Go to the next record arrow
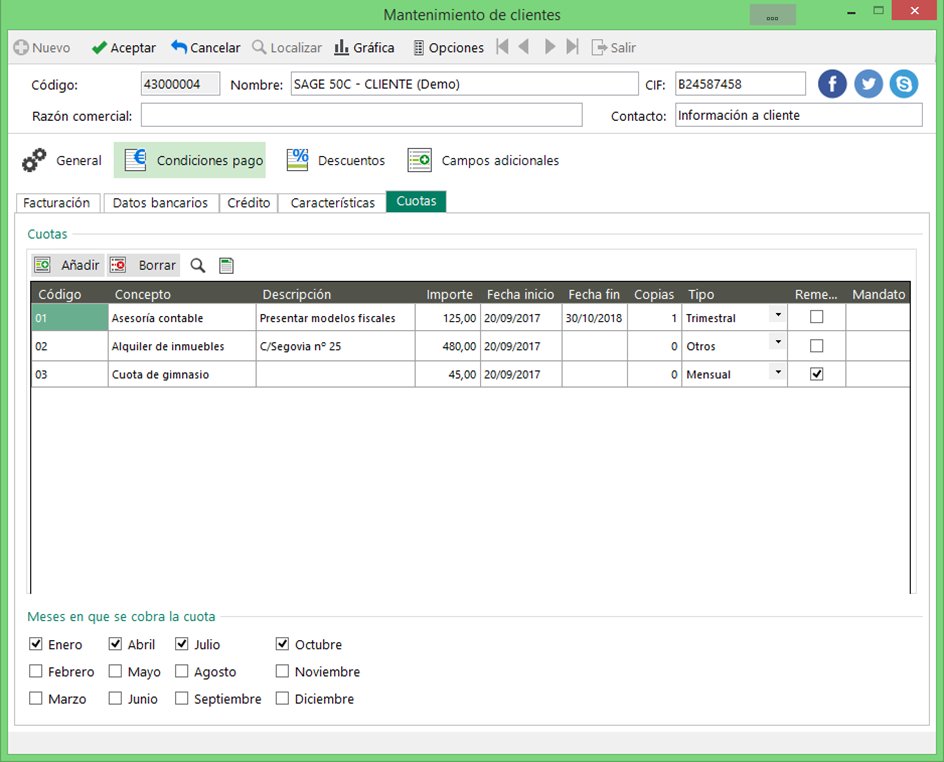Viewport: 944px width, 762px height. point(550,46)
